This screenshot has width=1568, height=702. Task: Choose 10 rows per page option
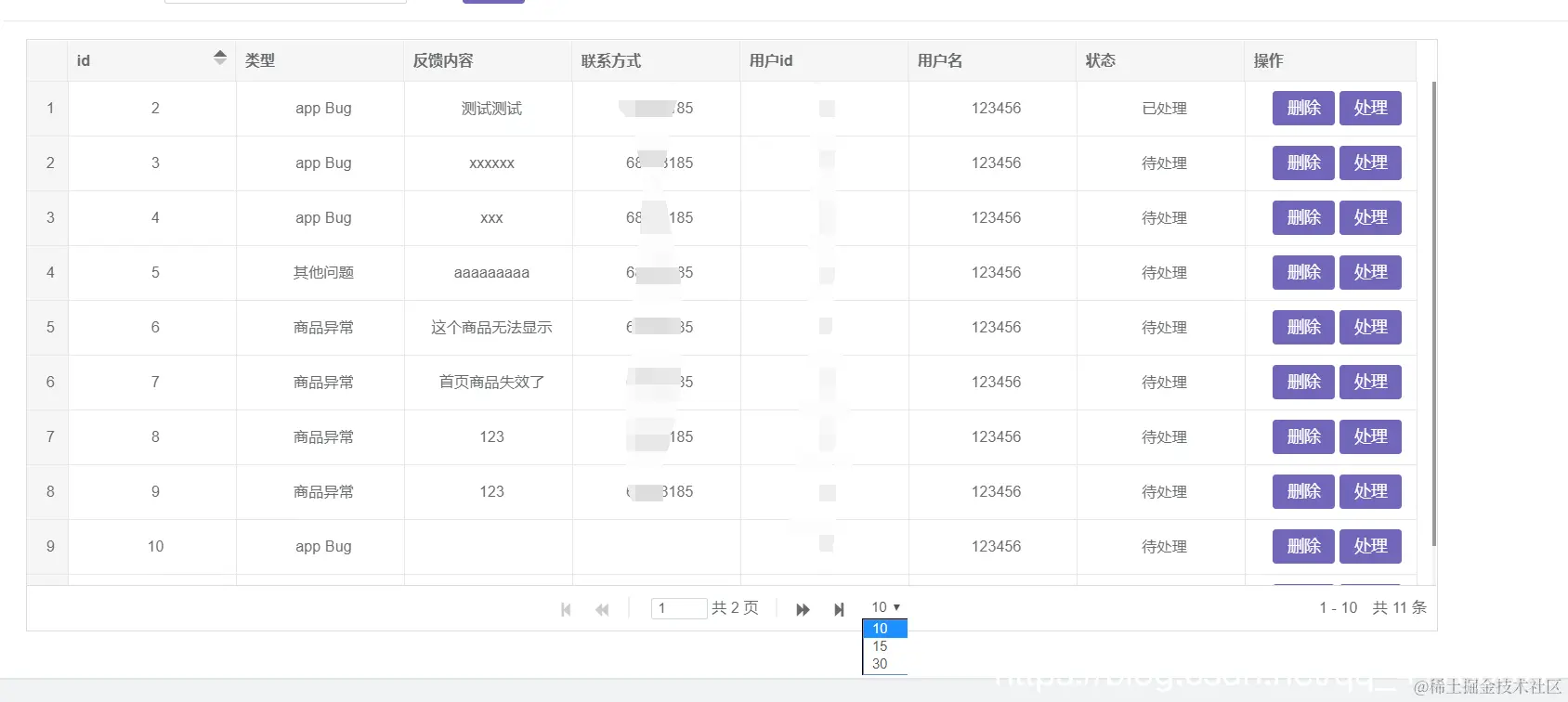(x=885, y=629)
